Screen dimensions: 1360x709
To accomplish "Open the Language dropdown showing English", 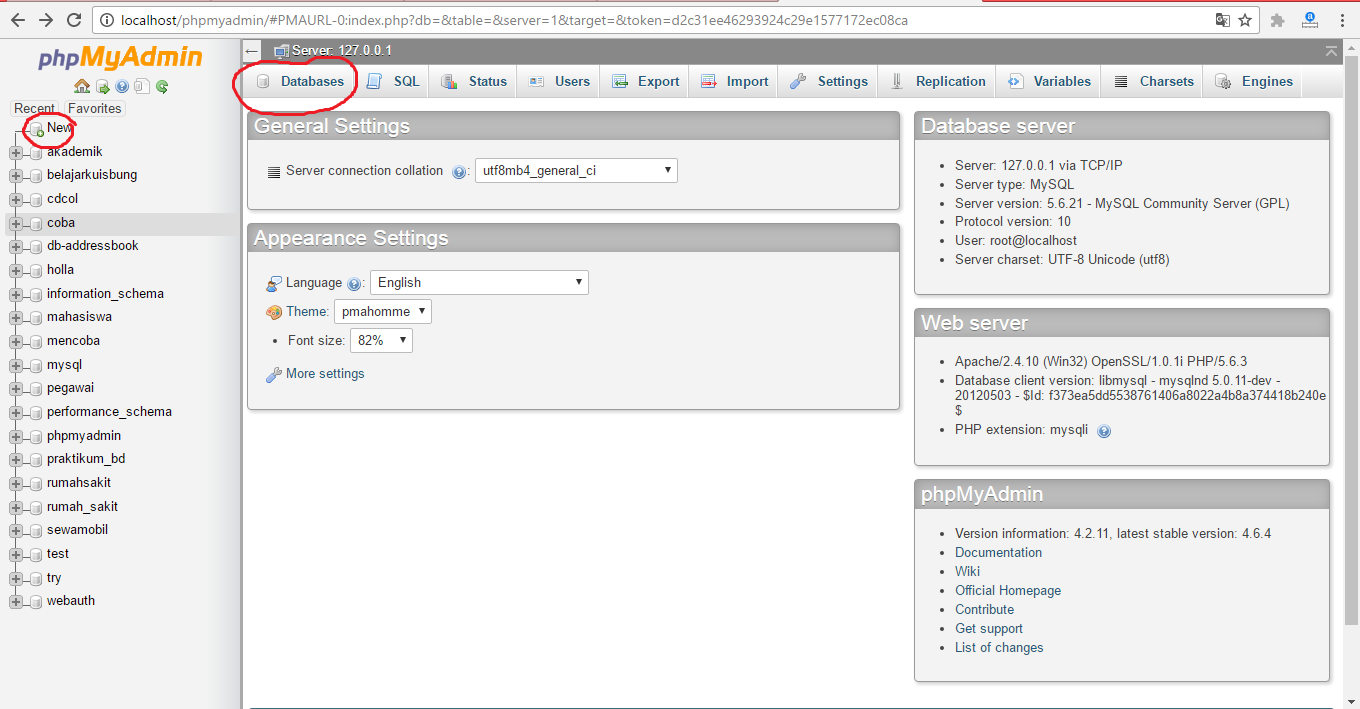I will pos(479,283).
